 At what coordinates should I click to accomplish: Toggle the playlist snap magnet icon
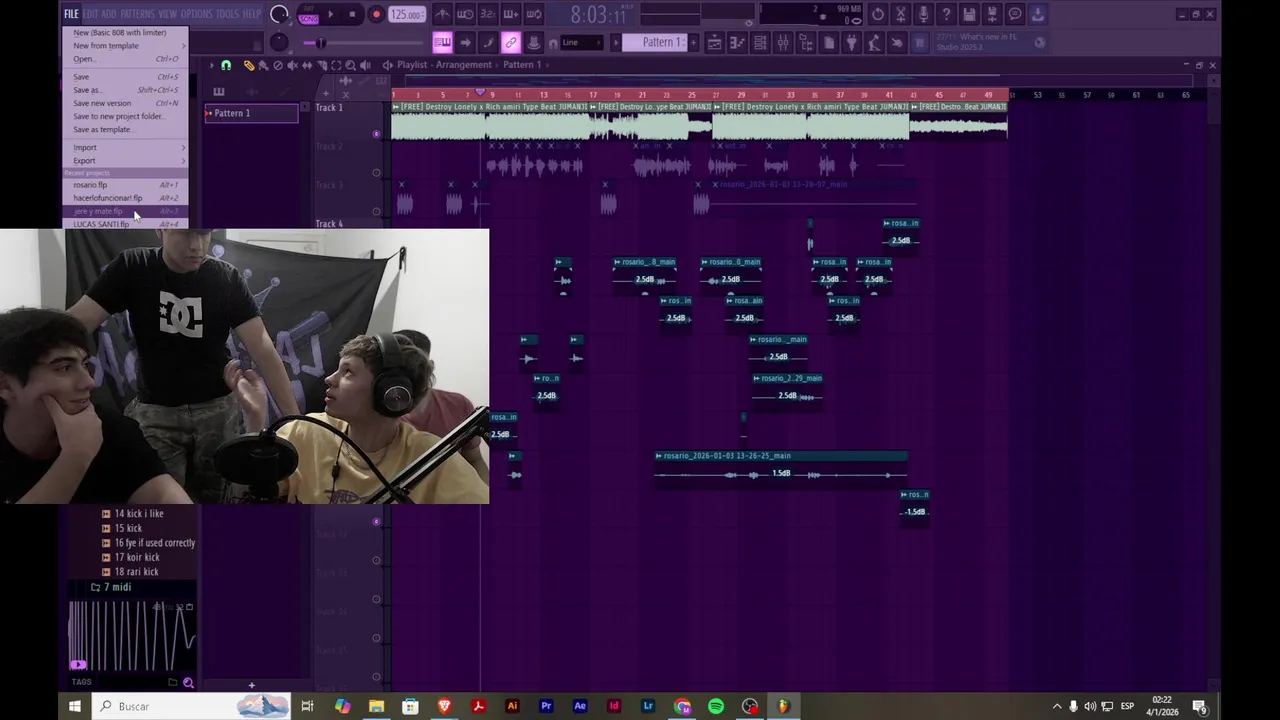(x=226, y=65)
